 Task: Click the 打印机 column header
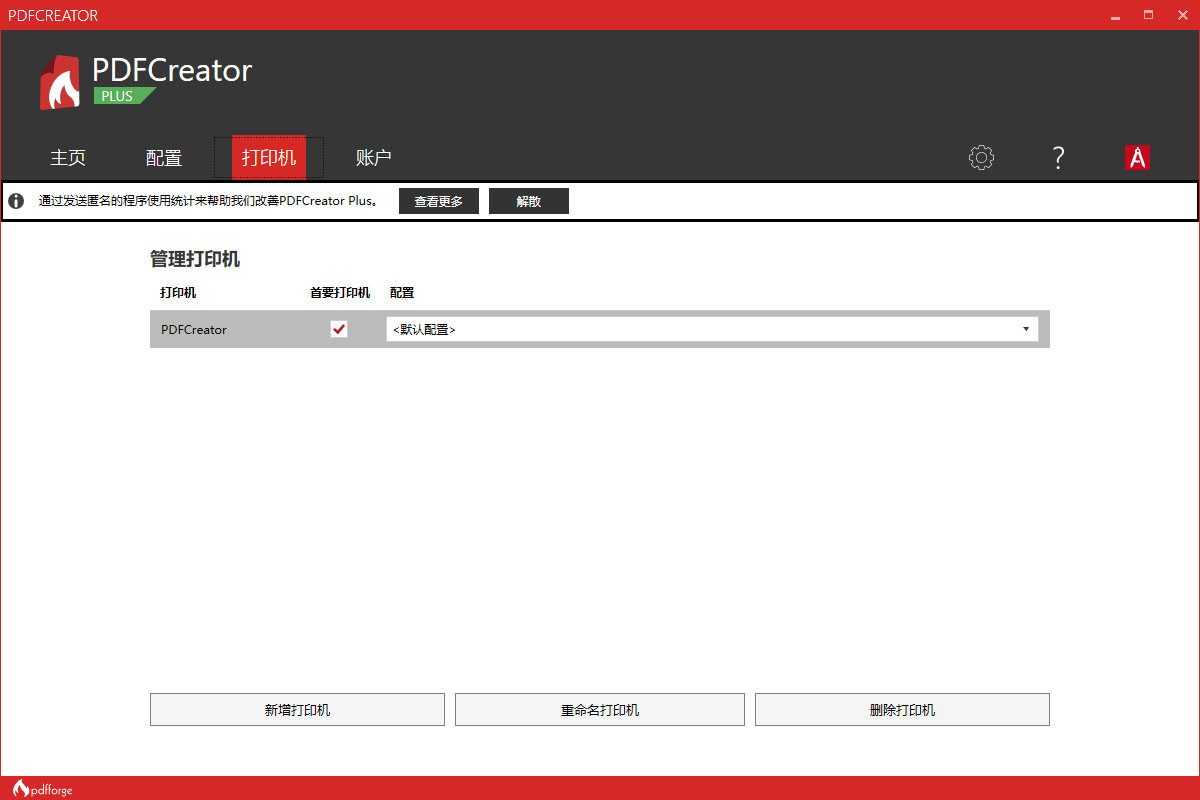178,293
